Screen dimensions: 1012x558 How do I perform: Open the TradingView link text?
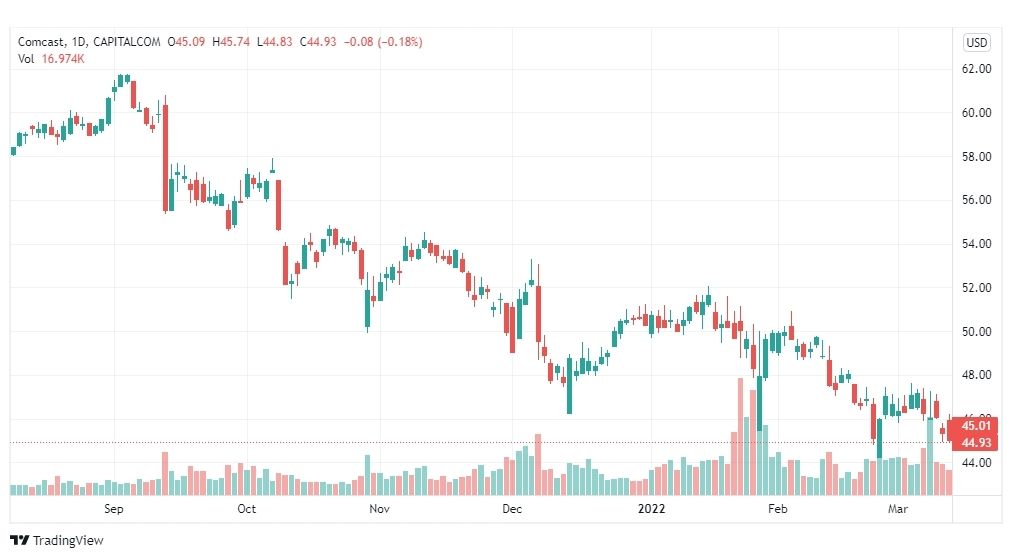coord(68,541)
